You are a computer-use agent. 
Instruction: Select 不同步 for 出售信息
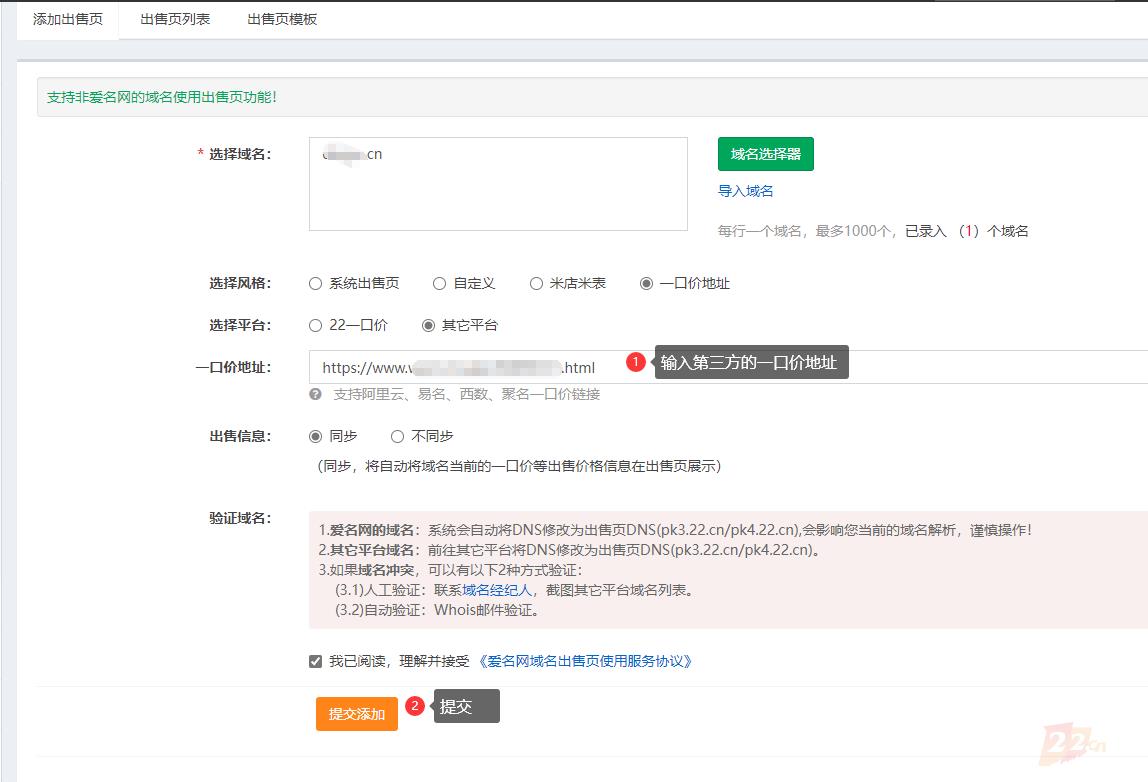(398, 436)
